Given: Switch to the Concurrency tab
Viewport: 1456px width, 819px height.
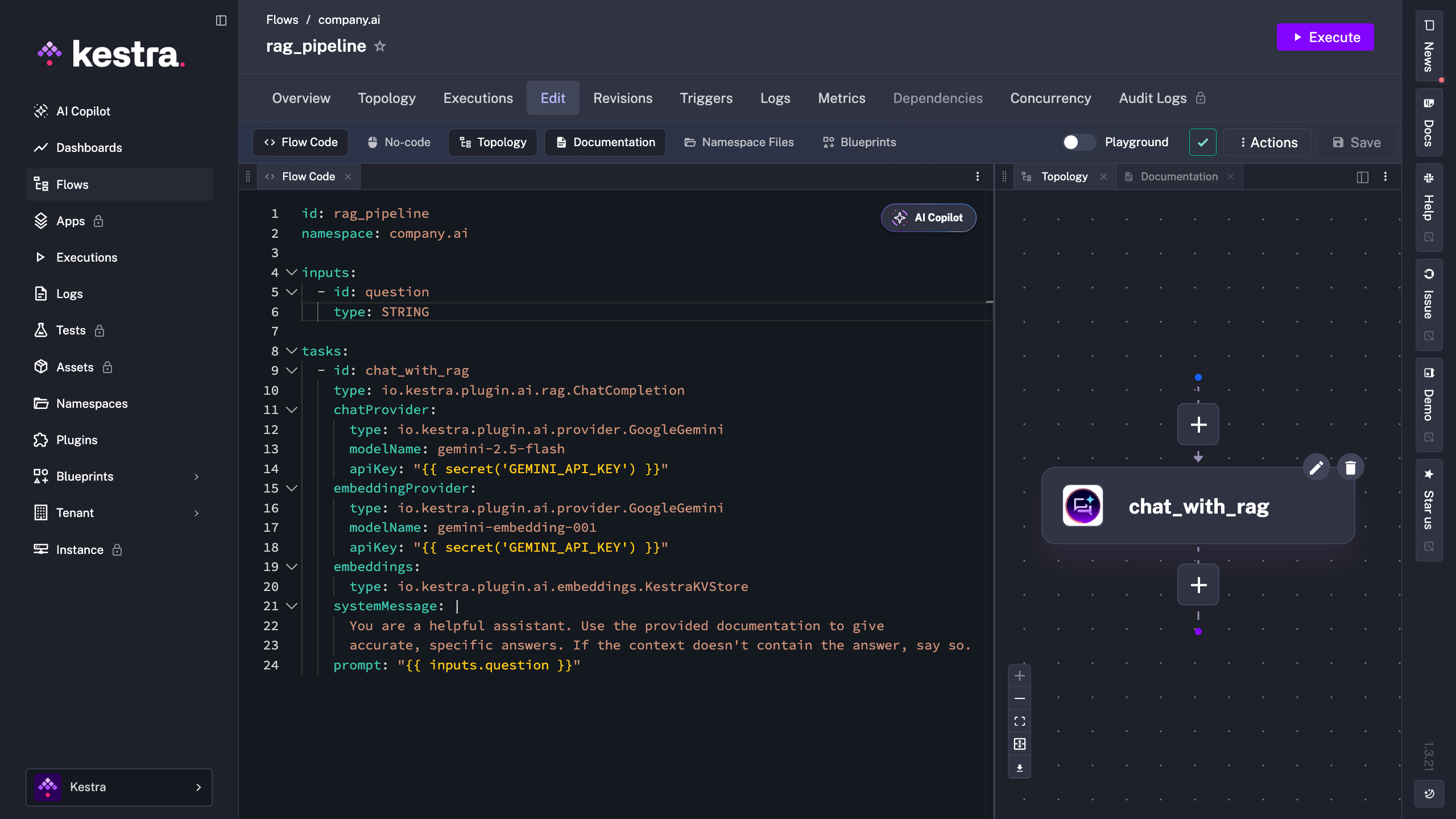Looking at the screenshot, I should coord(1050,98).
